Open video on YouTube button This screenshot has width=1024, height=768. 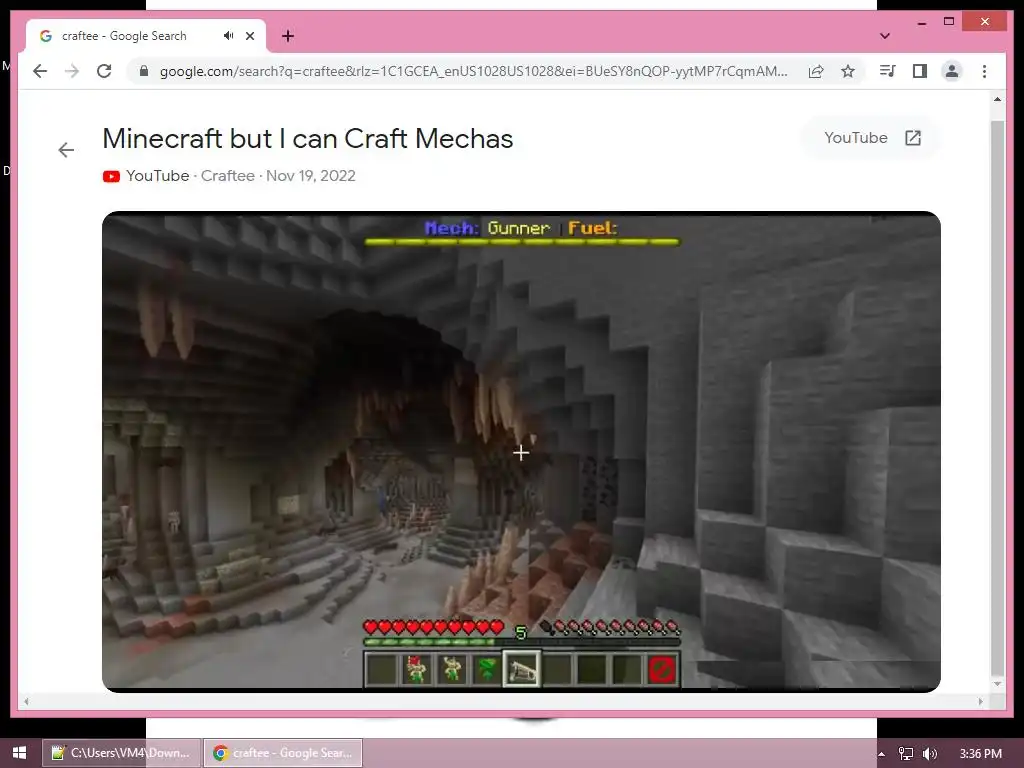click(871, 138)
